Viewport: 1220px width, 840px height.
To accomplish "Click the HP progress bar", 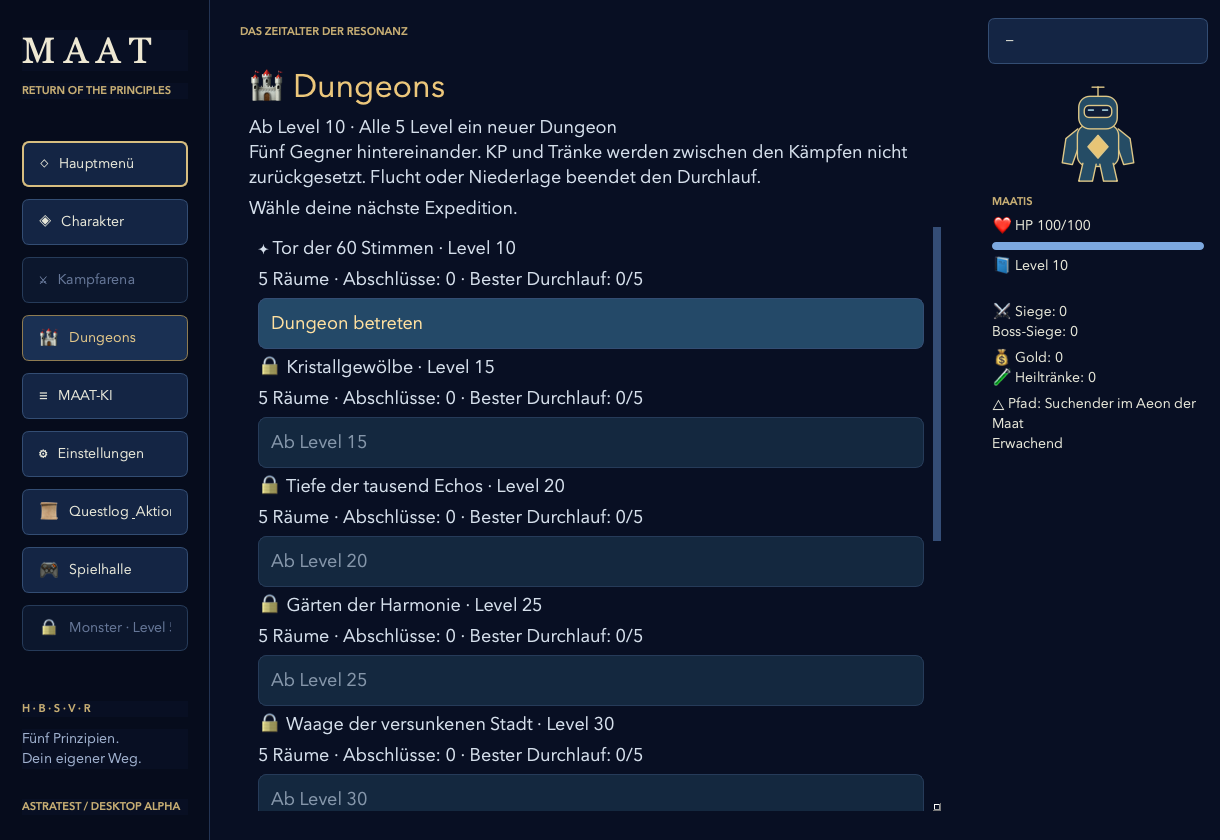I will pyautogui.click(x=1098, y=246).
